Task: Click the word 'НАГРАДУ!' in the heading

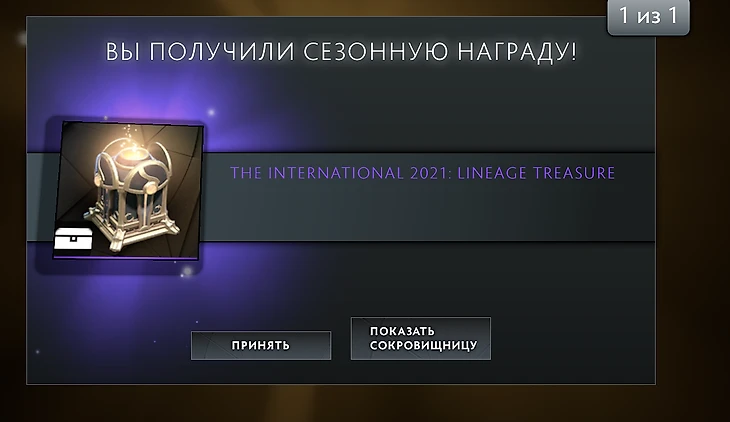Action: tap(517, 51)
